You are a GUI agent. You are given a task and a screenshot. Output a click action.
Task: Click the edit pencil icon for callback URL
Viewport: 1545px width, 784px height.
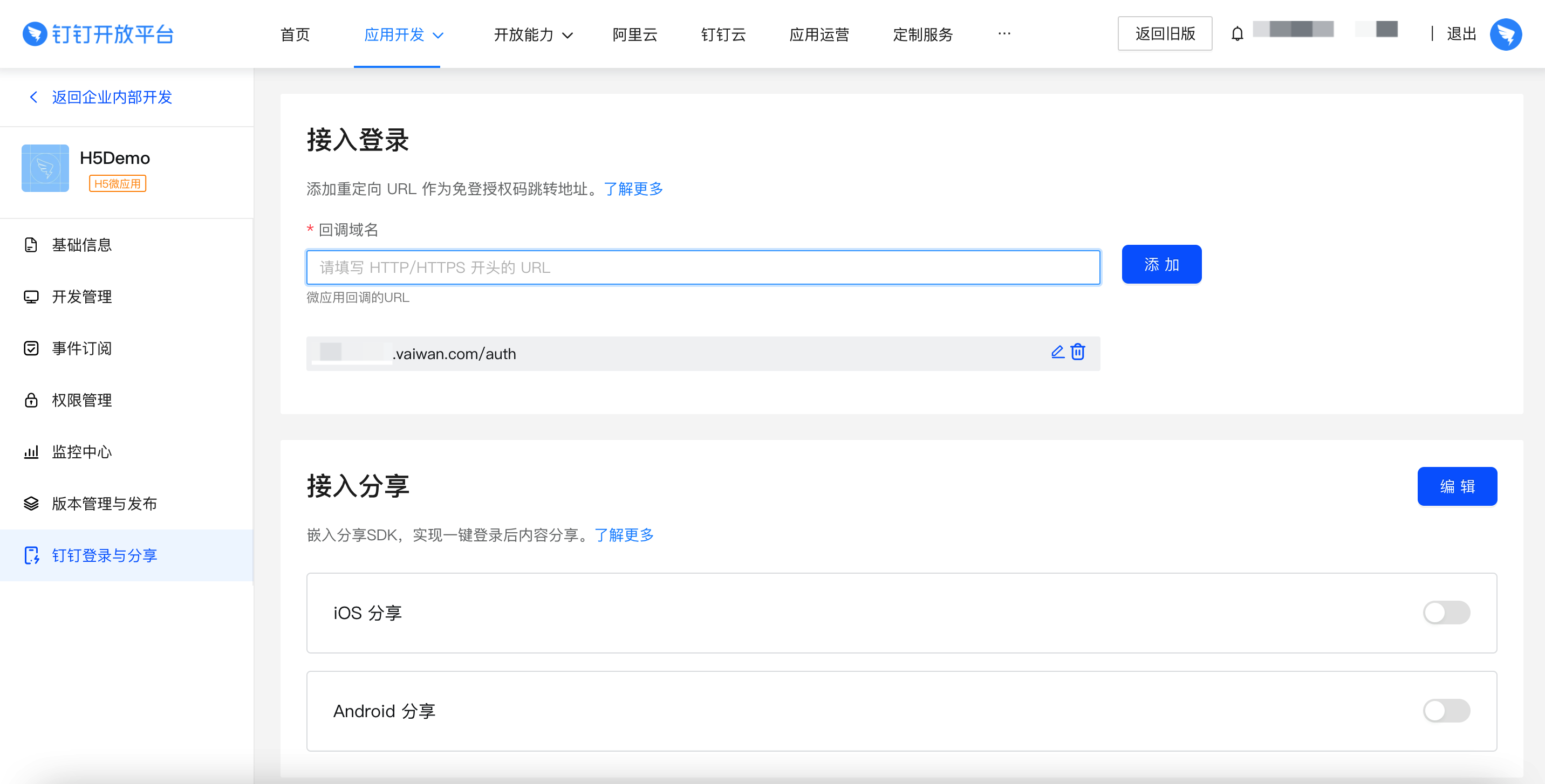(x=1057, y=353)
